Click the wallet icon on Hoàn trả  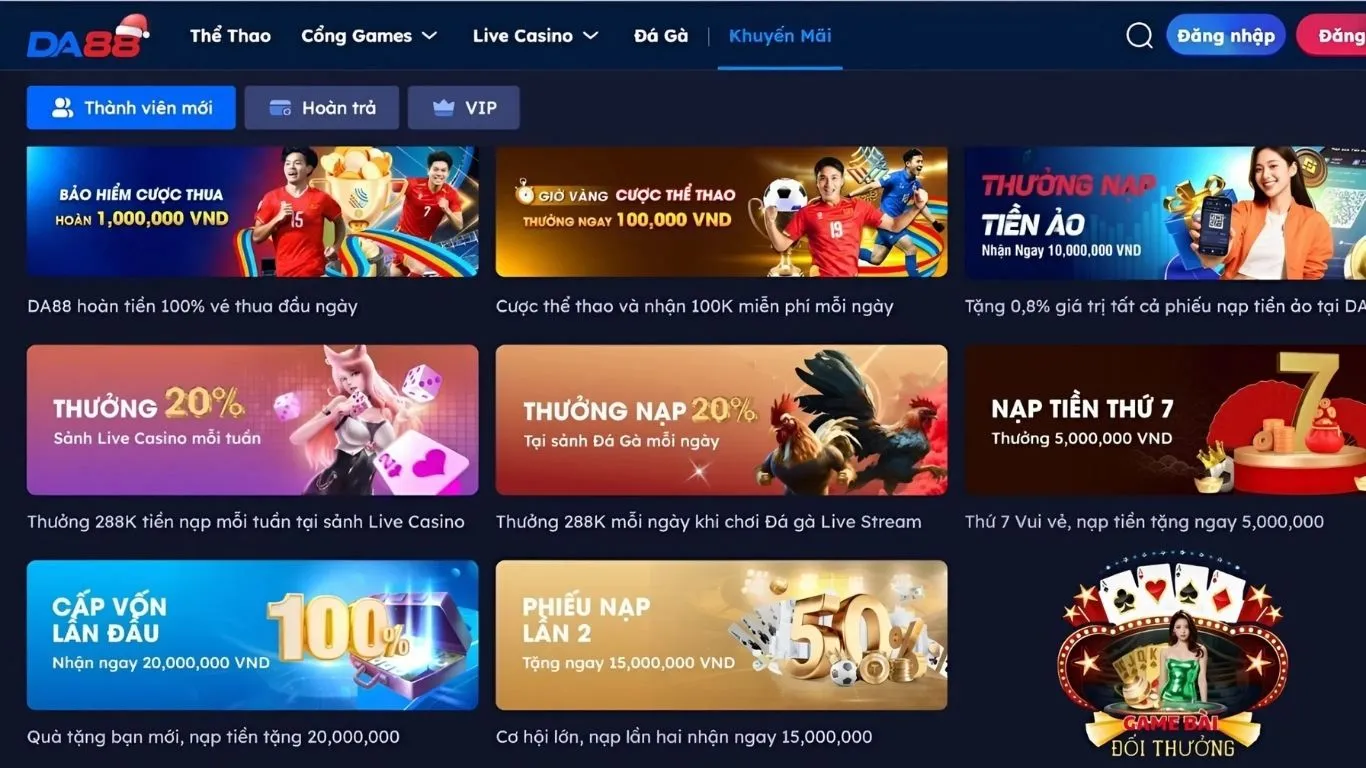click(281, 108)
